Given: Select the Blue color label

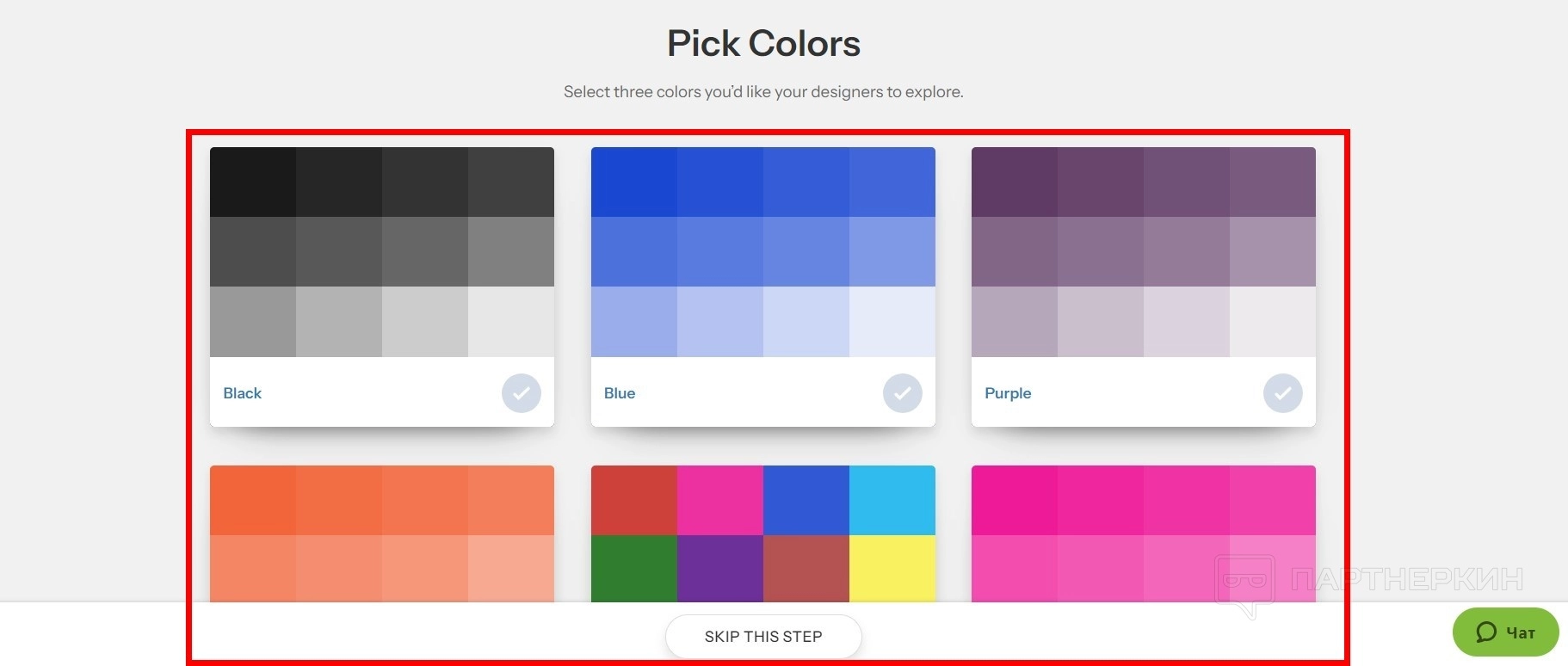Looking at the screenshot, I should click(620, 393).
